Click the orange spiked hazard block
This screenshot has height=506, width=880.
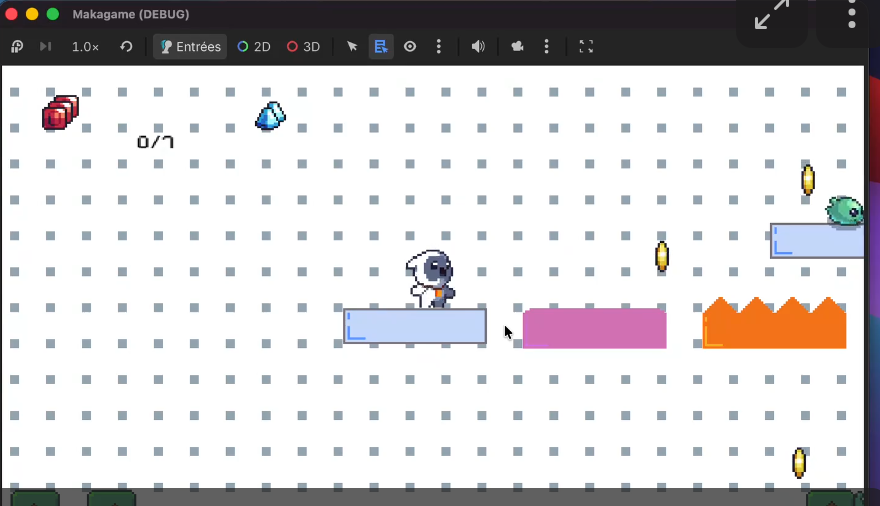774,323
